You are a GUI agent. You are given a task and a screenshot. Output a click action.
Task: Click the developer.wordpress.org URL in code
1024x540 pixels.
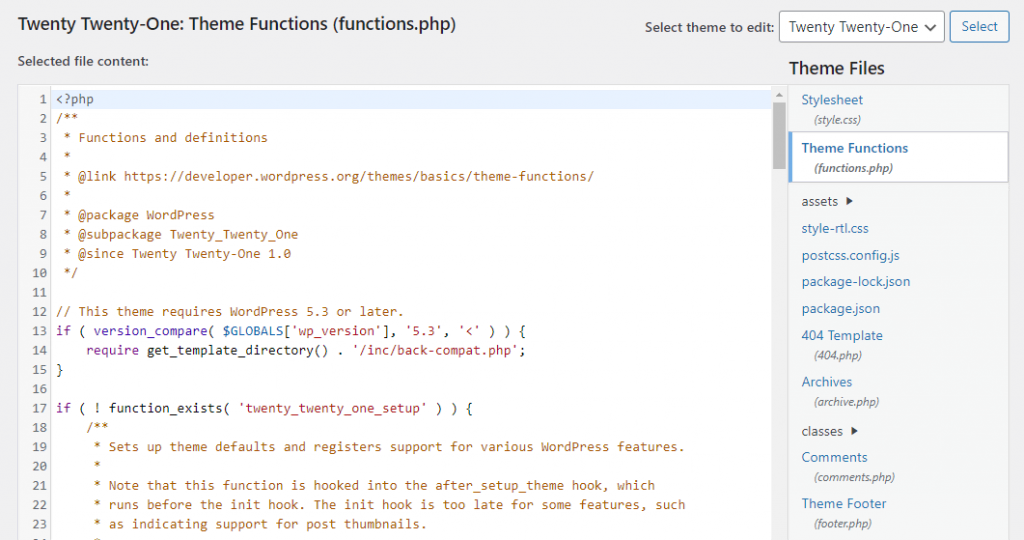[358, 176]
